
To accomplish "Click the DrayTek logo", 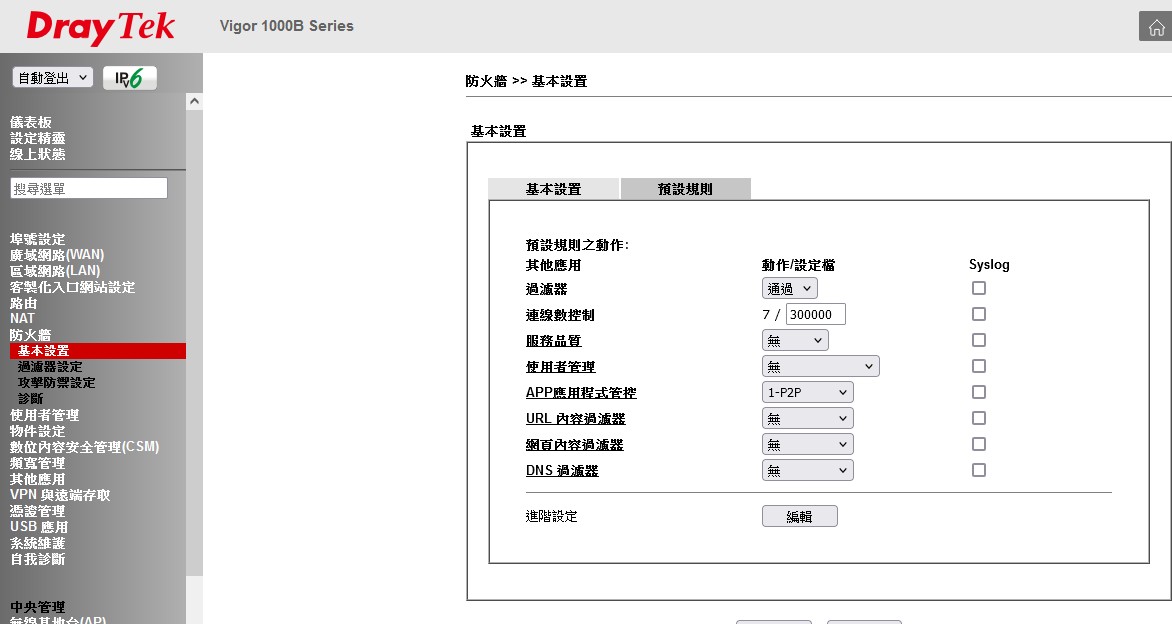I will point(100,27).
